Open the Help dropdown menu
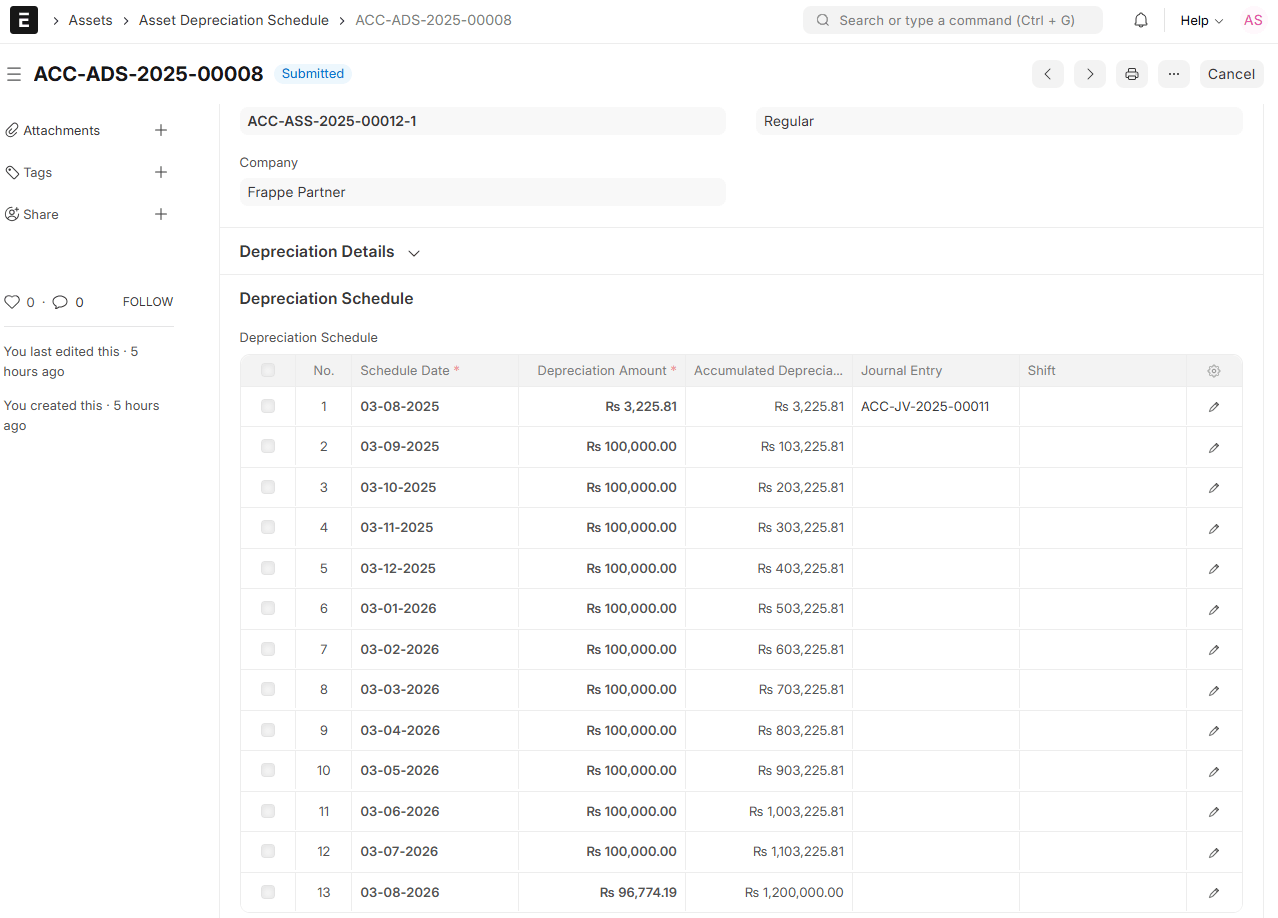Image resolution: width=1278 pixels, height=918 pixels. [x=1201, y=20]
